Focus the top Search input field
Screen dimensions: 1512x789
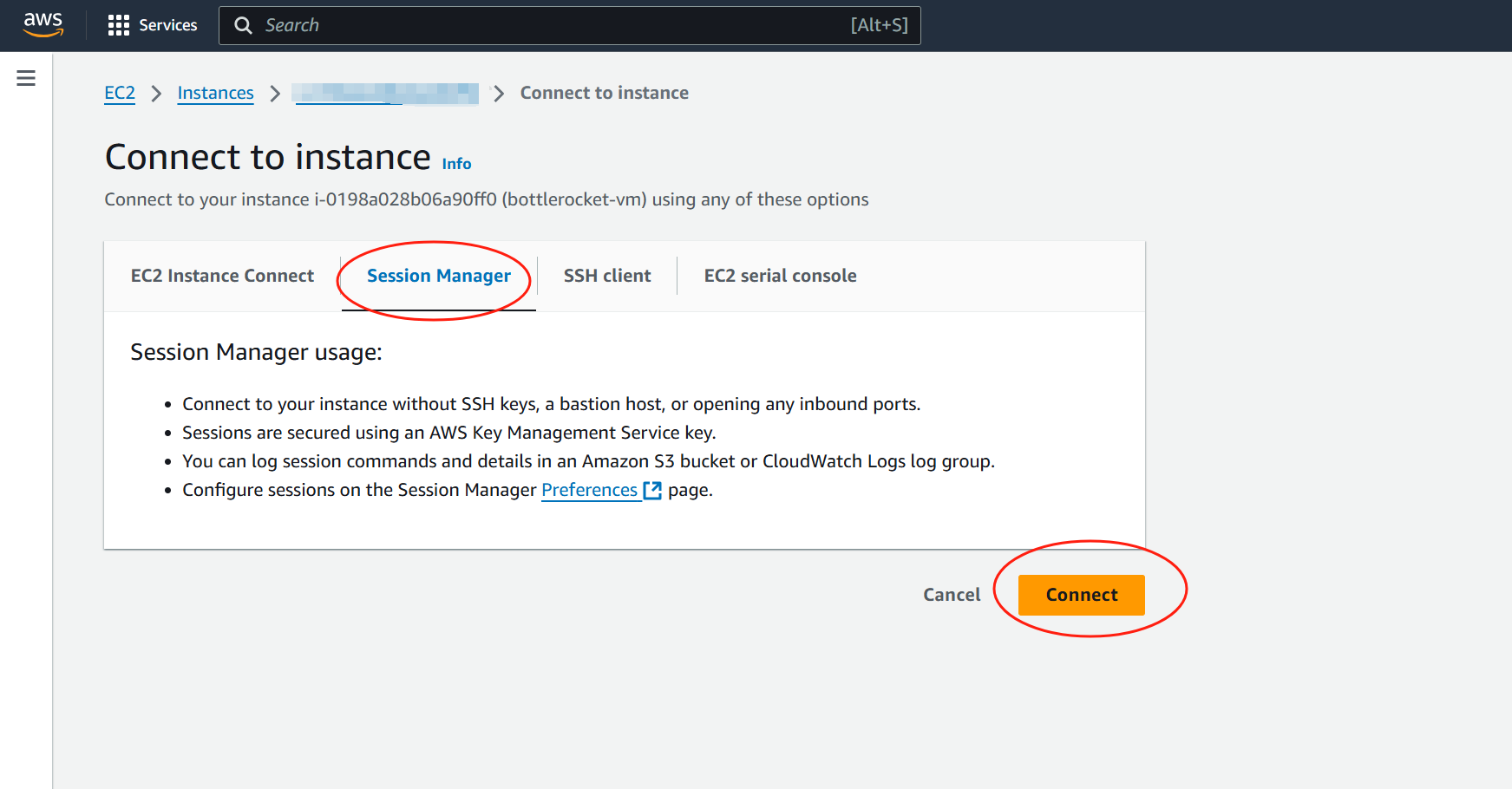569,25
